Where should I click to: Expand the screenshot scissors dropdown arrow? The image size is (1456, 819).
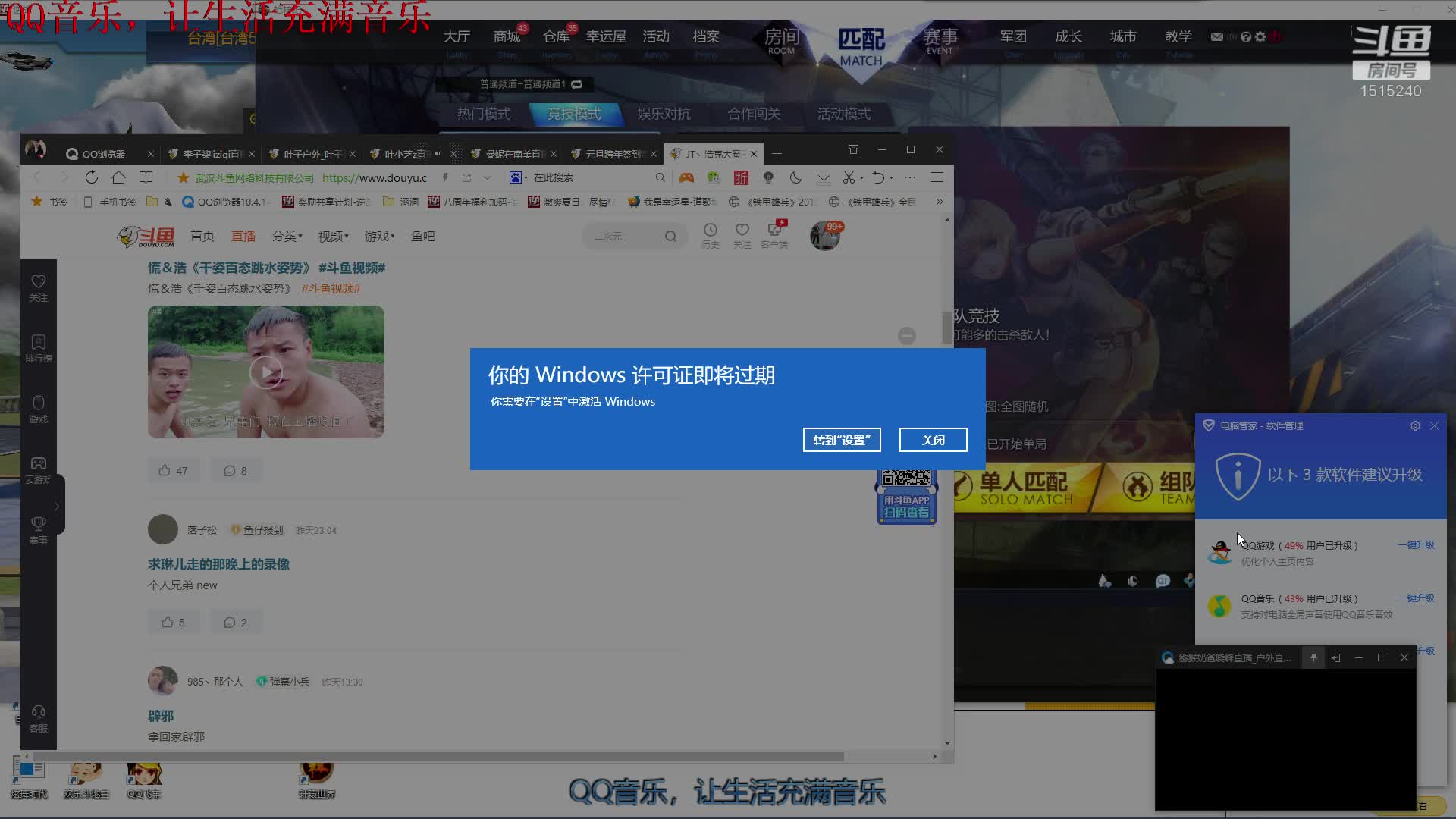pyautogui.click(x=862, y=178)
